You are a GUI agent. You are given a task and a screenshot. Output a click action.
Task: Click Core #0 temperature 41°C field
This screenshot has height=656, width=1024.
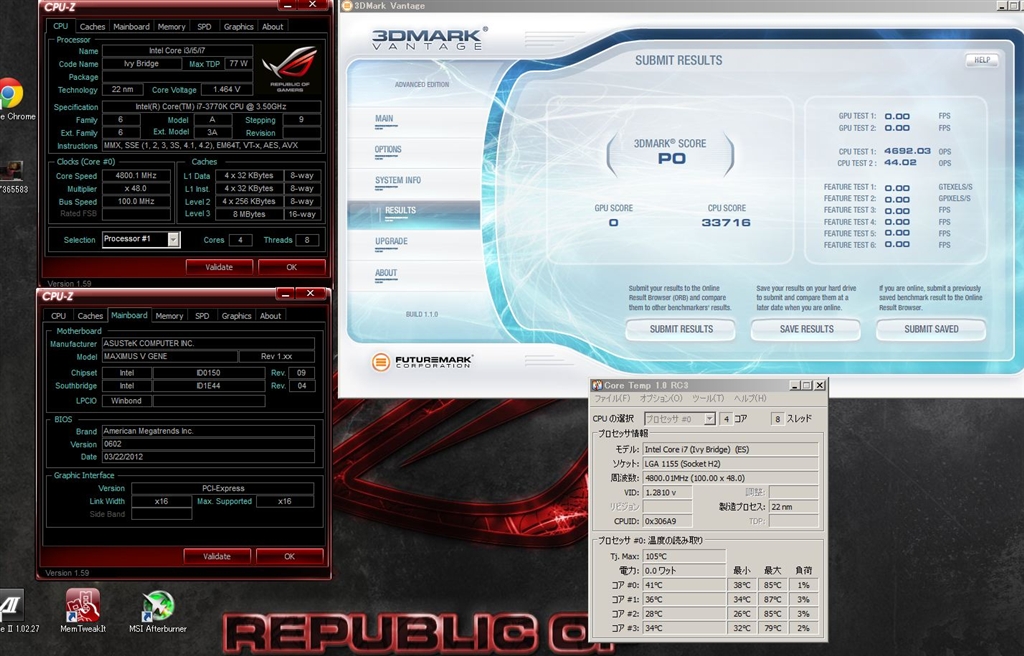coord(684,585)
